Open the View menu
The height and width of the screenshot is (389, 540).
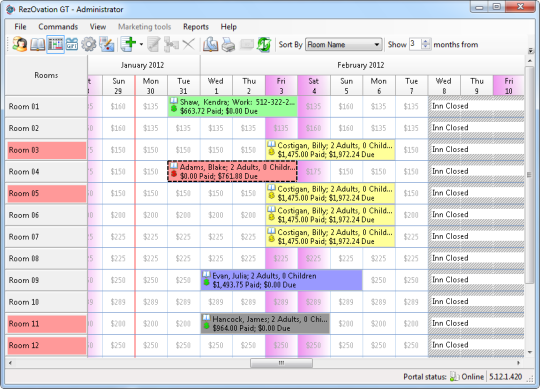pos(98,27)
